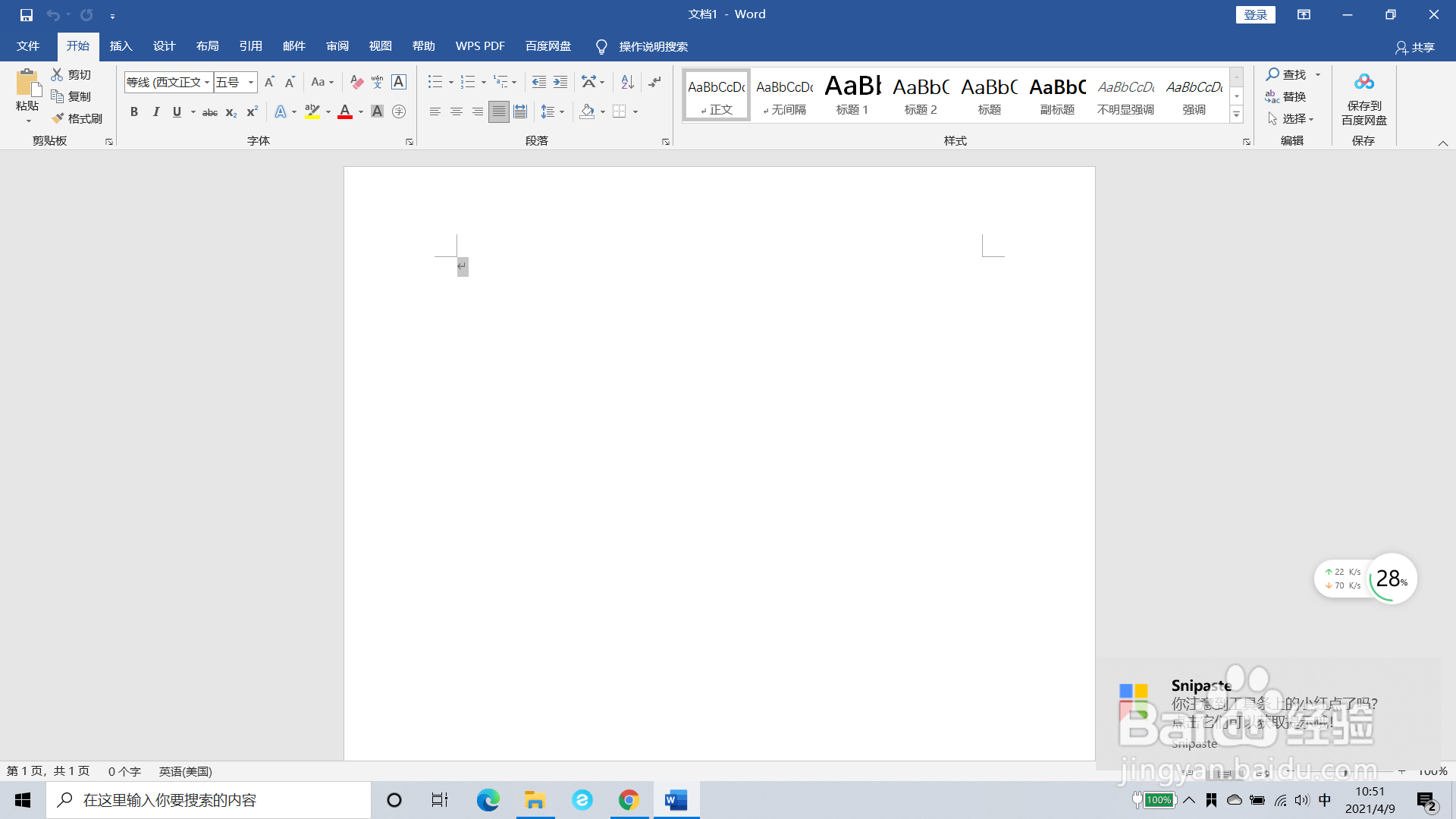
Task: Toggle character shading (gray A)
Action: coord(378,111)
